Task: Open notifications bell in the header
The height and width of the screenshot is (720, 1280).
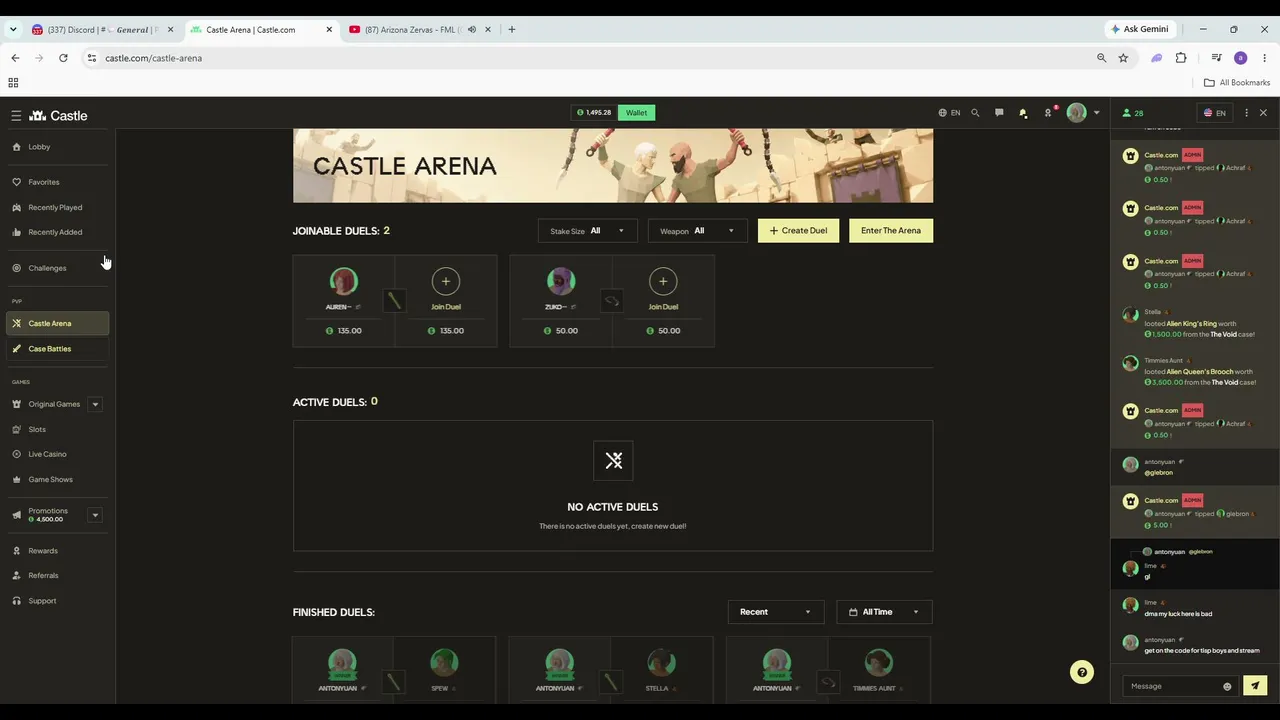Action: click(x=1023, y=113)
